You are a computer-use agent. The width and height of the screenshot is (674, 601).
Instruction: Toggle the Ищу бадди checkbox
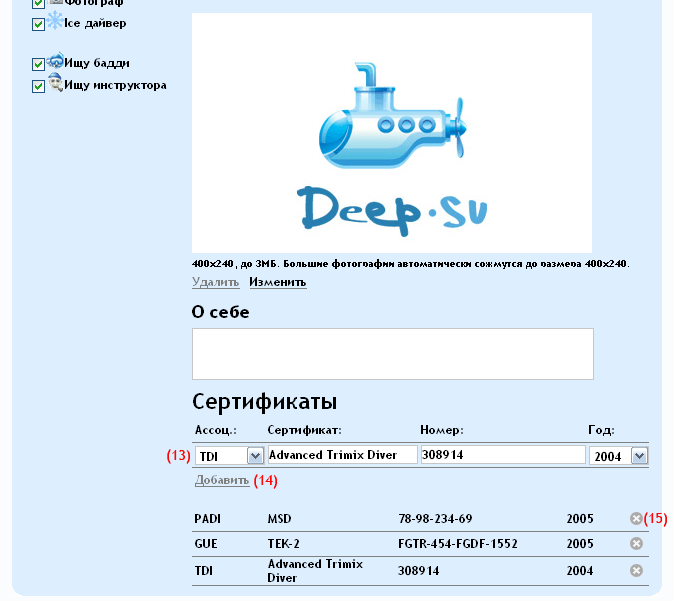(38, 64)
